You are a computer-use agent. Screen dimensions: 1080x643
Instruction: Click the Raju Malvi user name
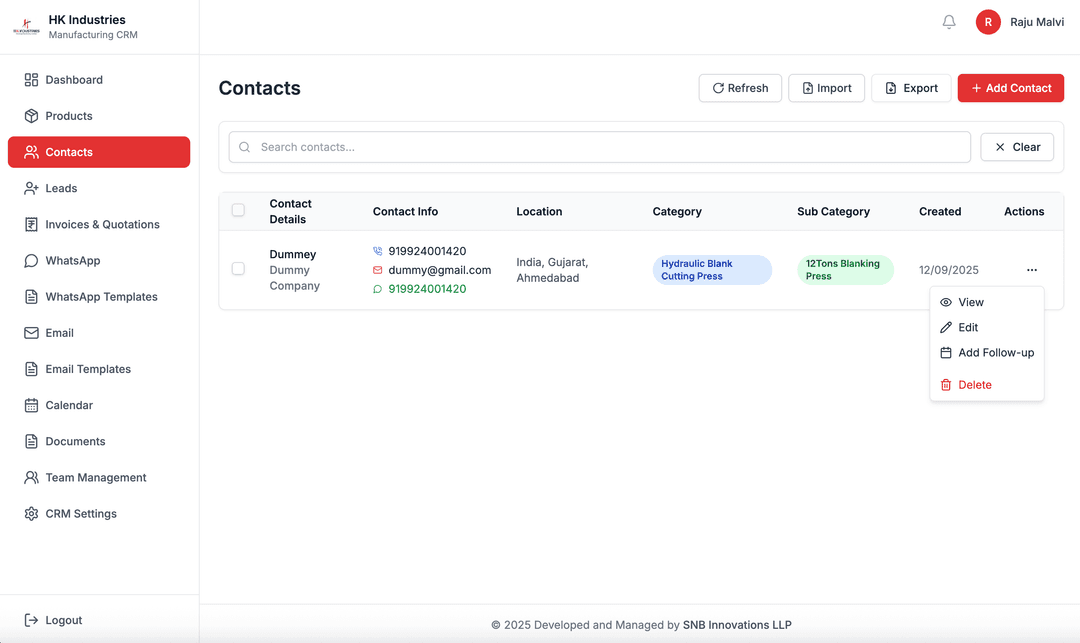coord(1037,22)
